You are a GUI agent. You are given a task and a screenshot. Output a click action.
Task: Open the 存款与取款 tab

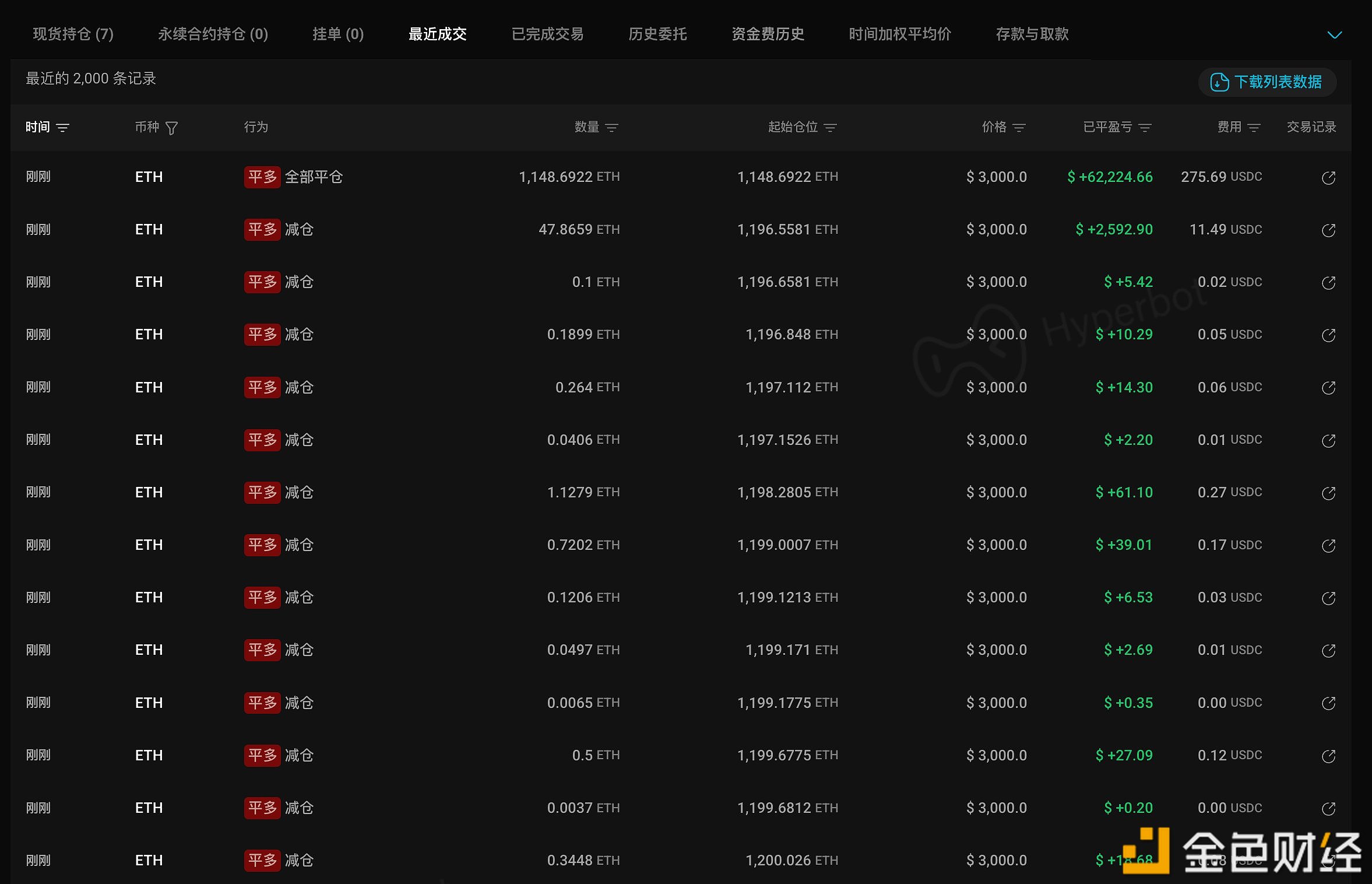1032,34
